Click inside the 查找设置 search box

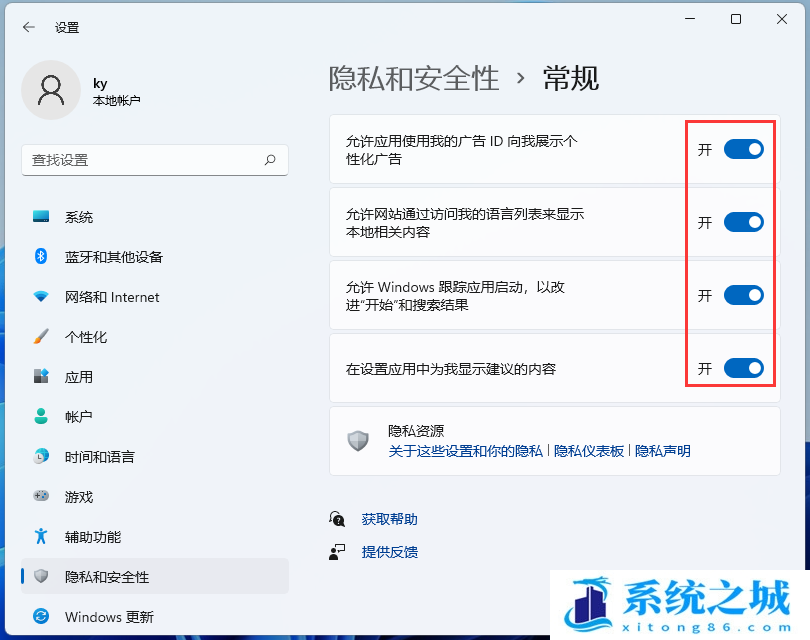(x=140, y=160)
